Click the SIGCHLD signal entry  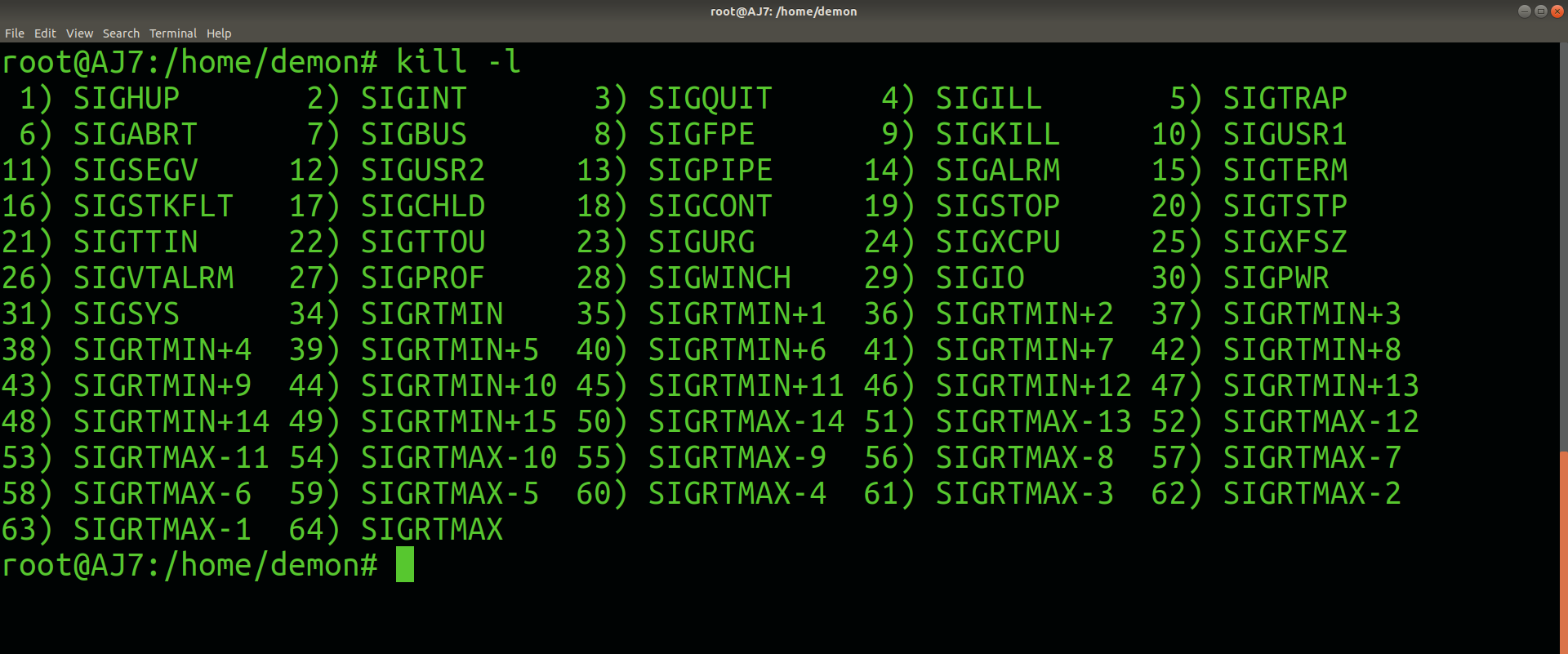click(x=423, y=206)
